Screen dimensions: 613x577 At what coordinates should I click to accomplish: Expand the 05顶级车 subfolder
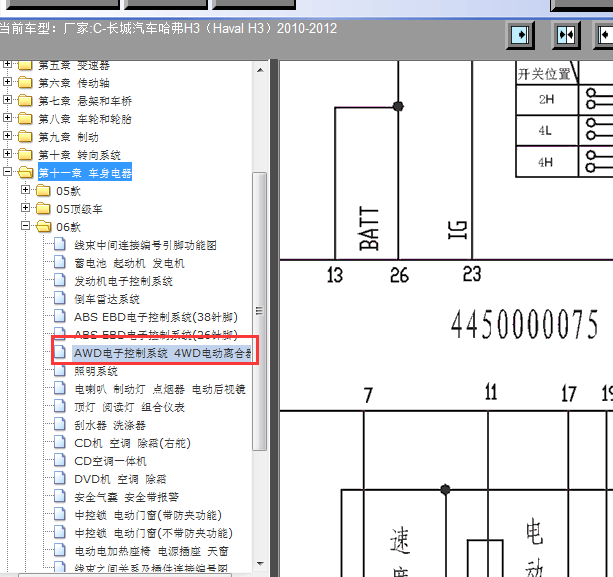pos(25,208)
